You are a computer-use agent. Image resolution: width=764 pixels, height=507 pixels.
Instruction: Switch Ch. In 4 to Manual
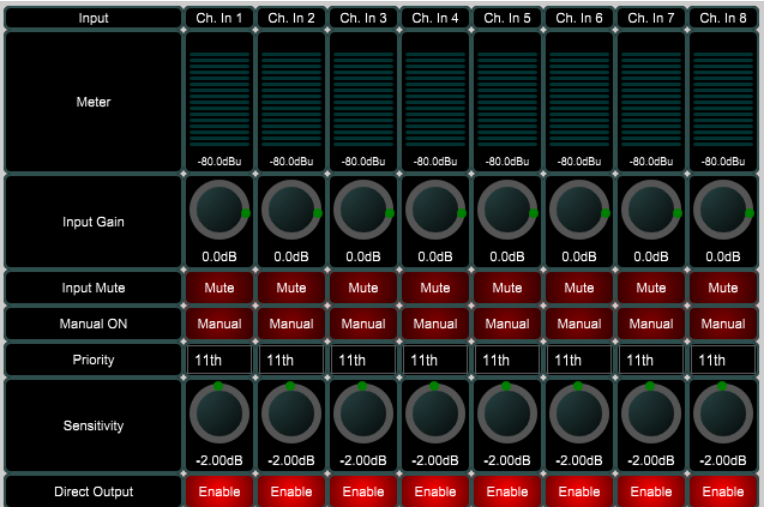(x=435, y=324)
